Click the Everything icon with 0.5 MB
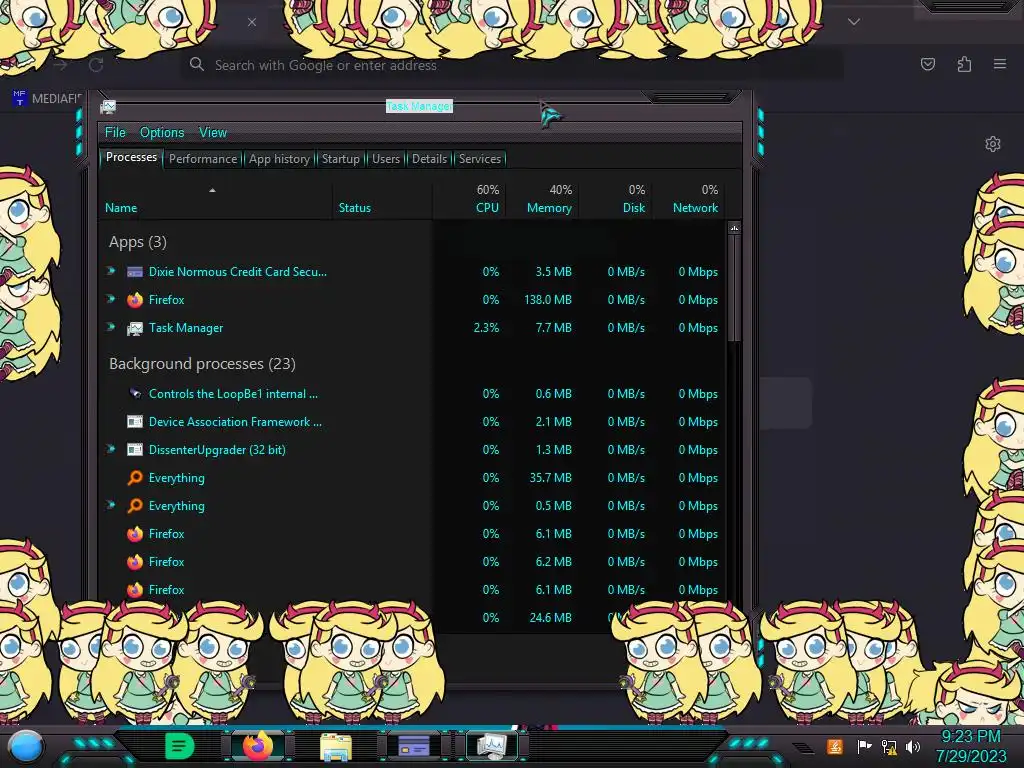Screen dimensions: 1024x768 tap(135, 506)
